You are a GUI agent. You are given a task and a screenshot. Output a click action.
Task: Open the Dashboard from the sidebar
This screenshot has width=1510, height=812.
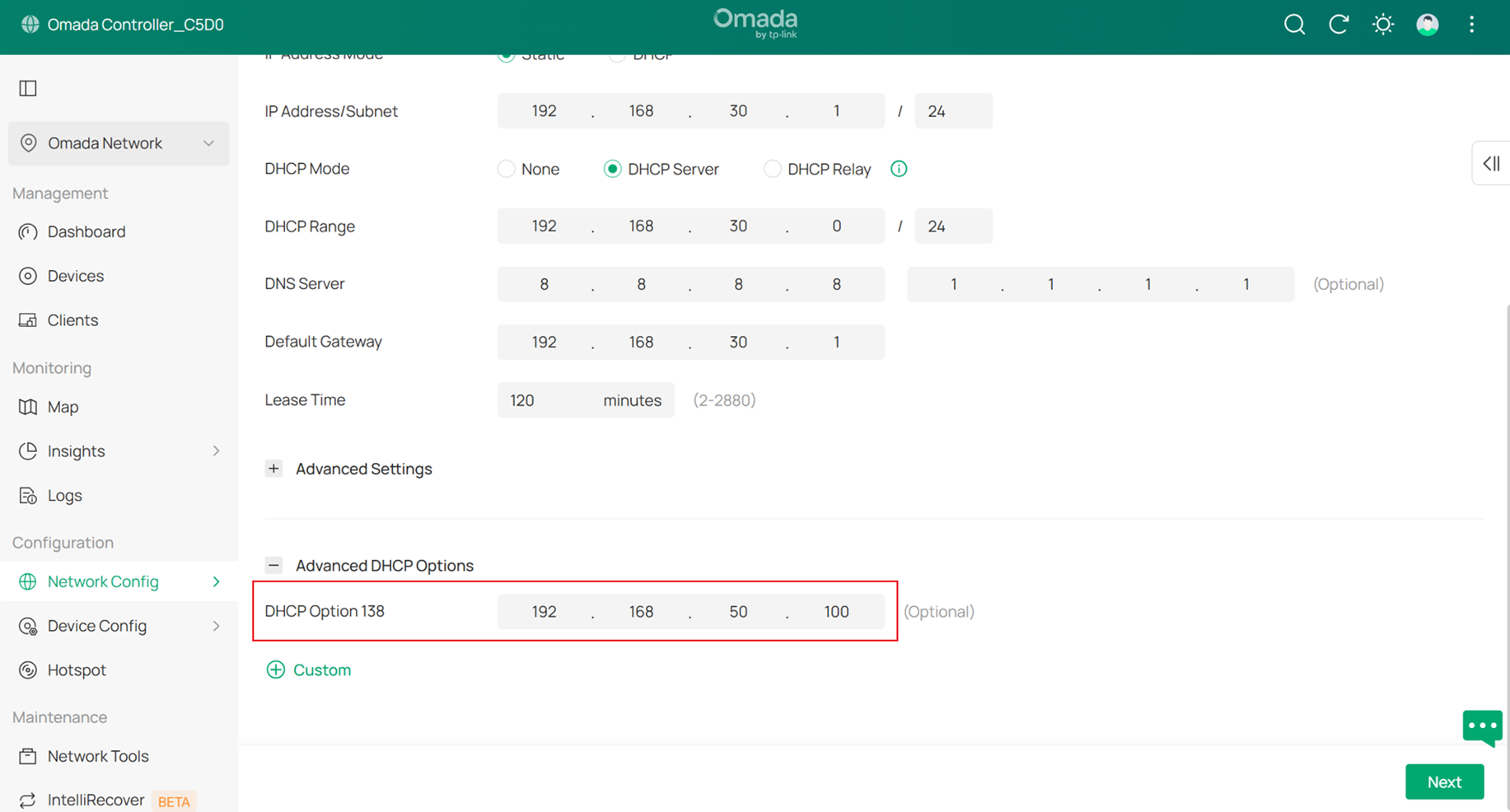(86, 231)
